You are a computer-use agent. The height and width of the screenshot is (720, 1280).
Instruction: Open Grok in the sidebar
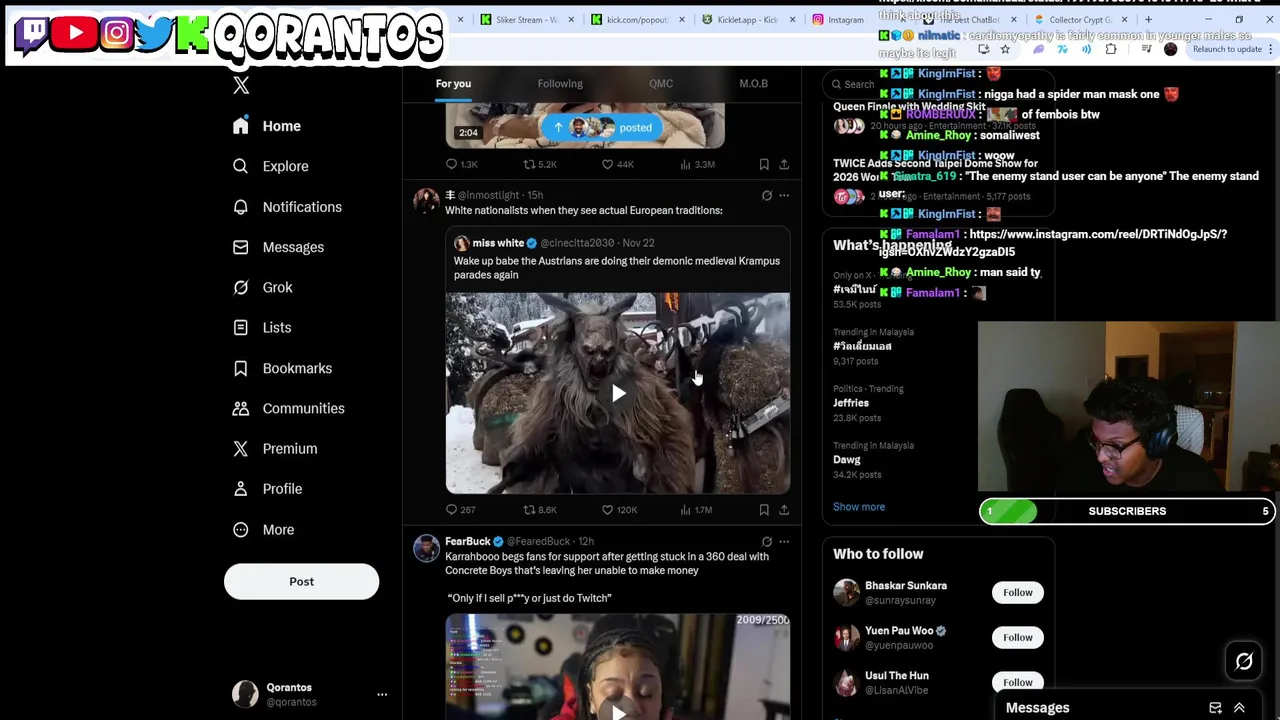263,287
